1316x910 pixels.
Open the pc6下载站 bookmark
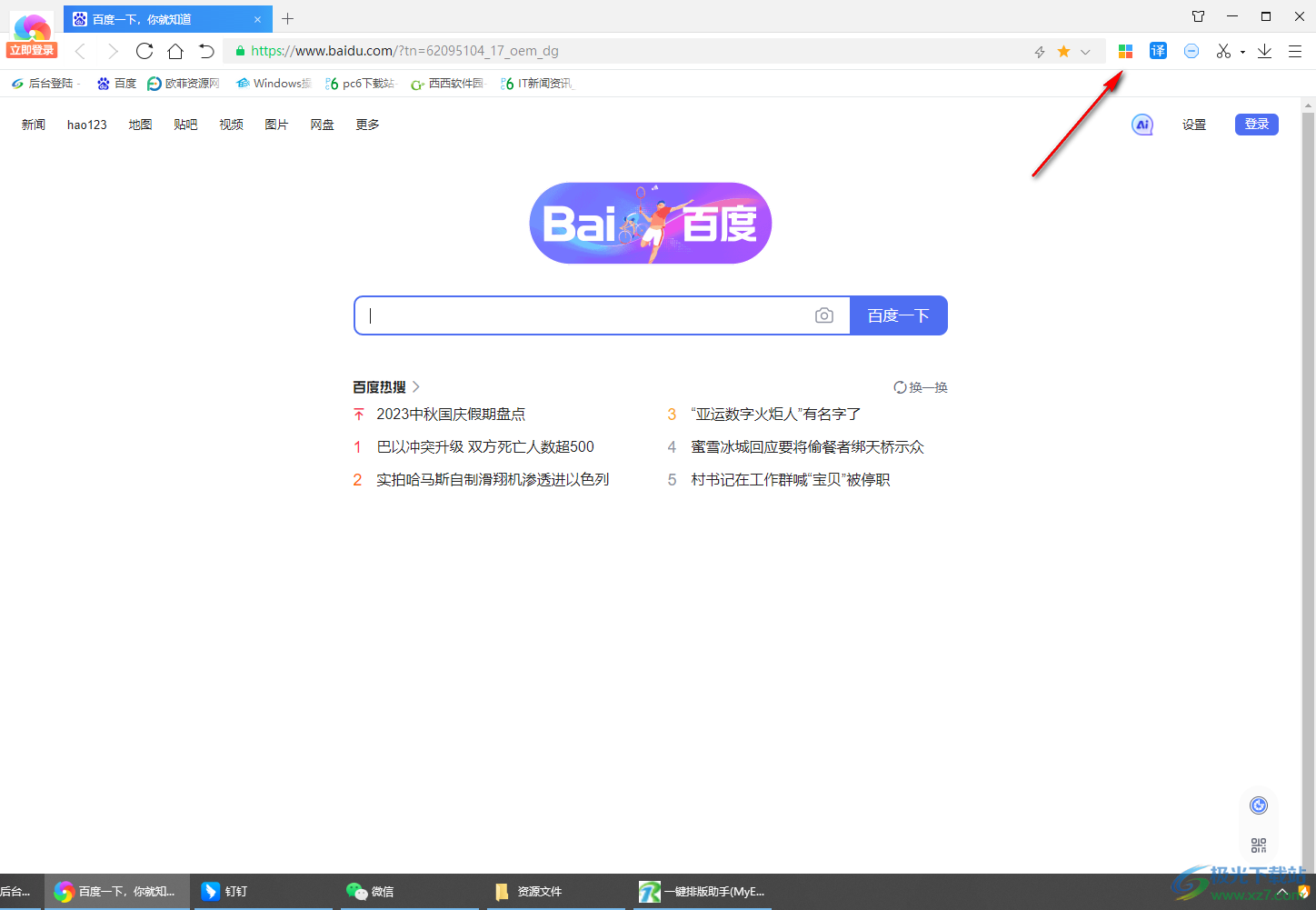point(360,84)
